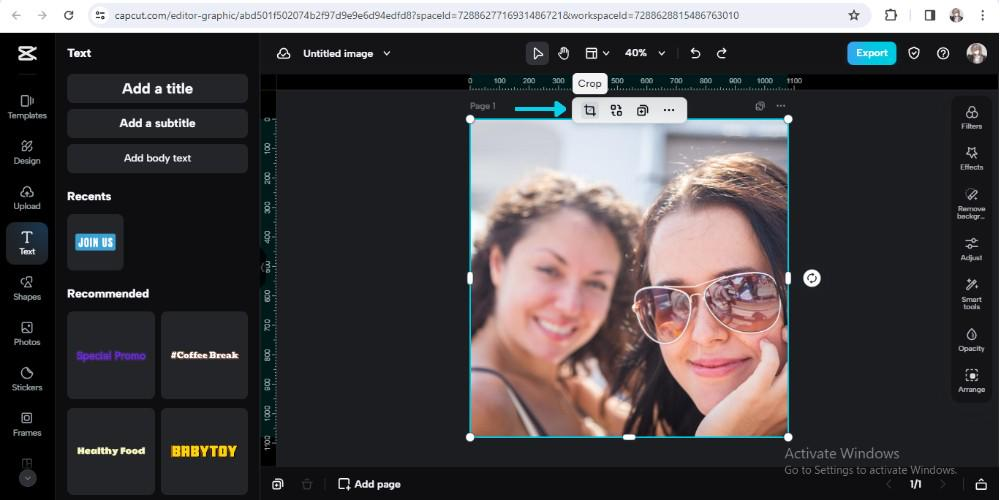This screenshot has width=1000, height=500.
Task: Click the delete page trash icon
Action: coord(307,484)
